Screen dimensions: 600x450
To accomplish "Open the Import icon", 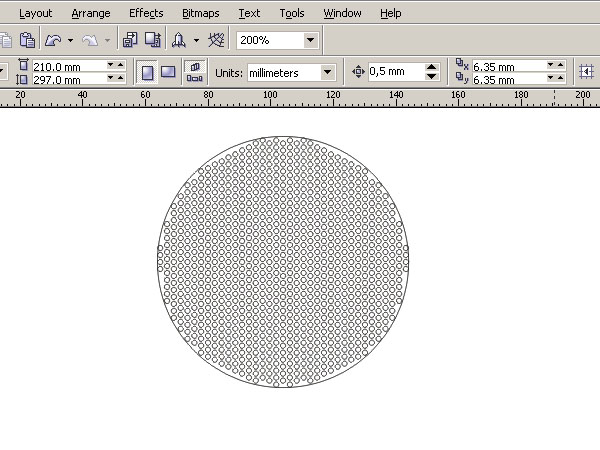I will (130, 40).
